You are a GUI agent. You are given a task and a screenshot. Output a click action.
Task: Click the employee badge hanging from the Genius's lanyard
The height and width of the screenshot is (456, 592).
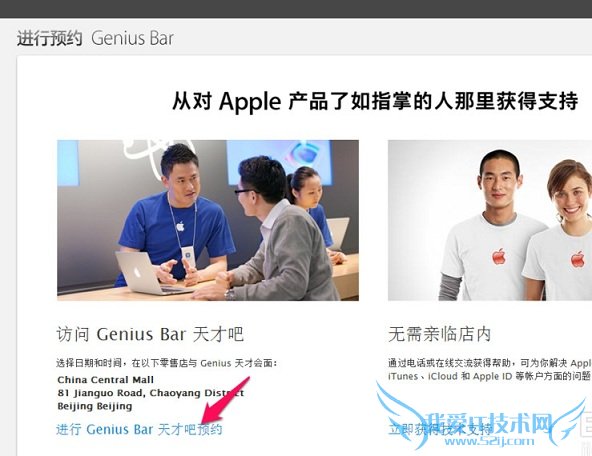tap(188, 256)
